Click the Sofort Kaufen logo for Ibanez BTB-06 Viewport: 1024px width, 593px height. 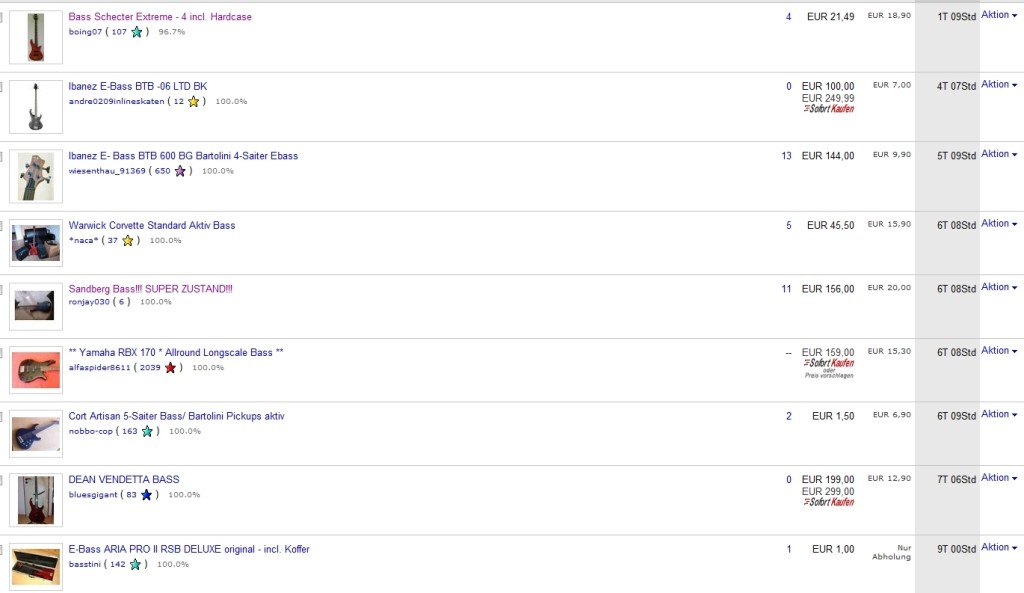click(829, 109)
